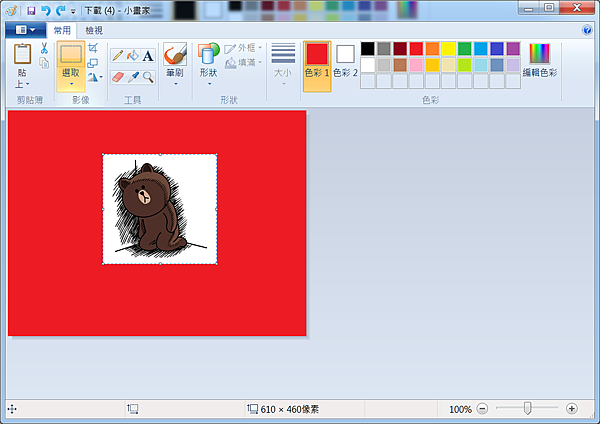Click the Redo arrow in title bar
Viewport: 600px width, 424px height.
pos(60,11)
